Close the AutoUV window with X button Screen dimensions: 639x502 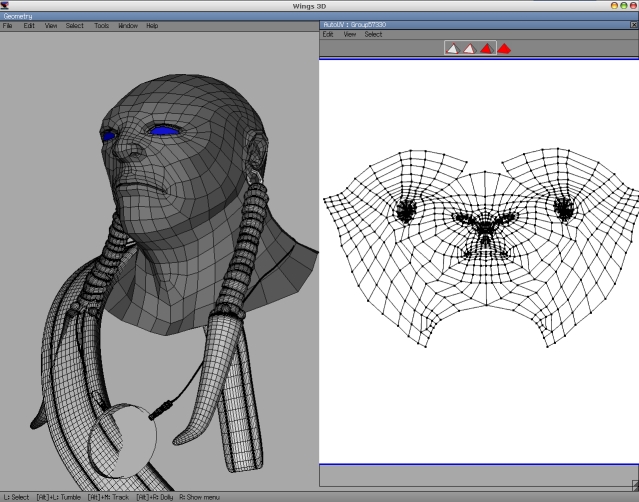pos(634,24)
